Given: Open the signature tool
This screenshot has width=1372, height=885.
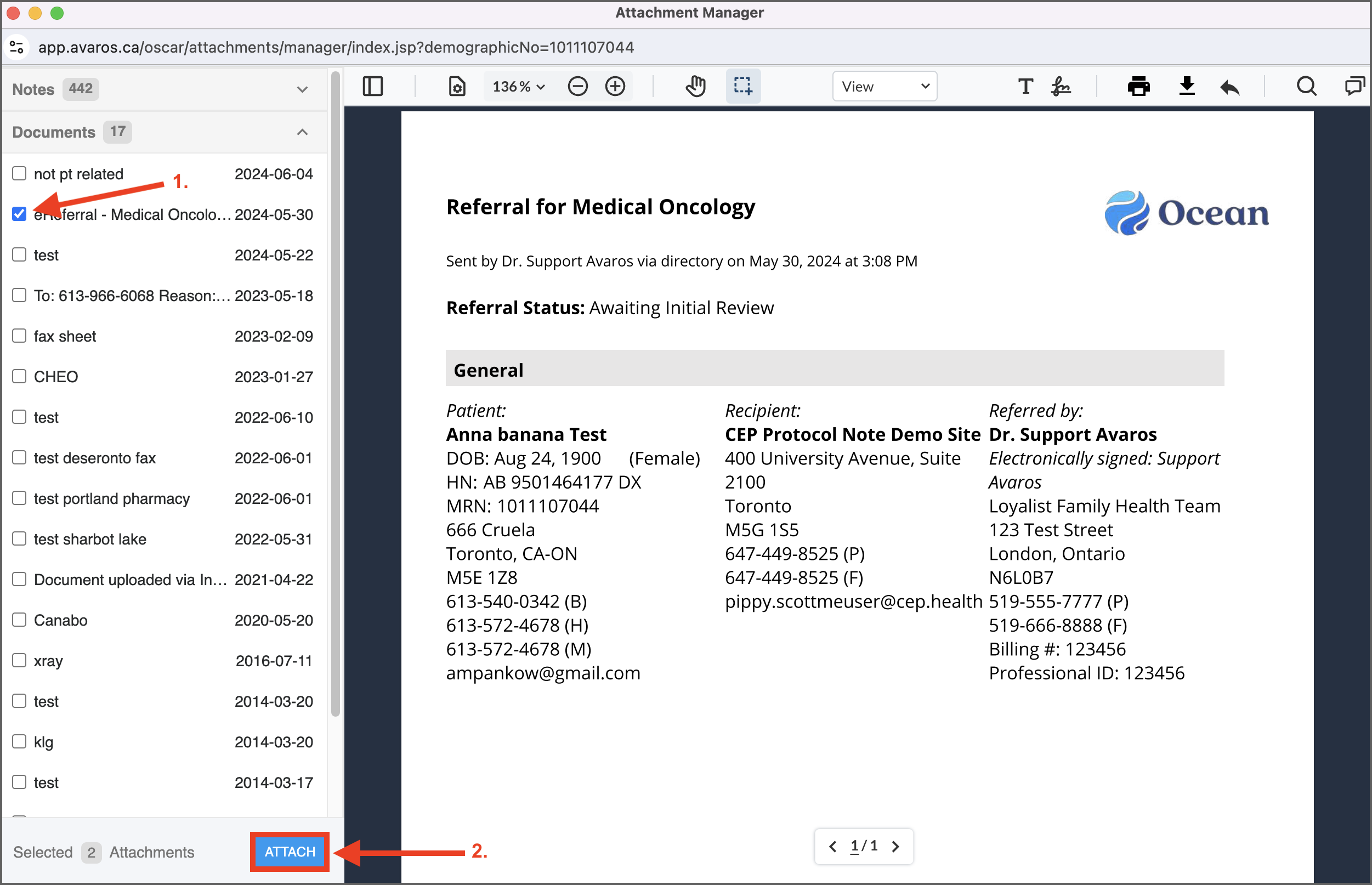Looking at the screenshot, I should coord(1061,86).
